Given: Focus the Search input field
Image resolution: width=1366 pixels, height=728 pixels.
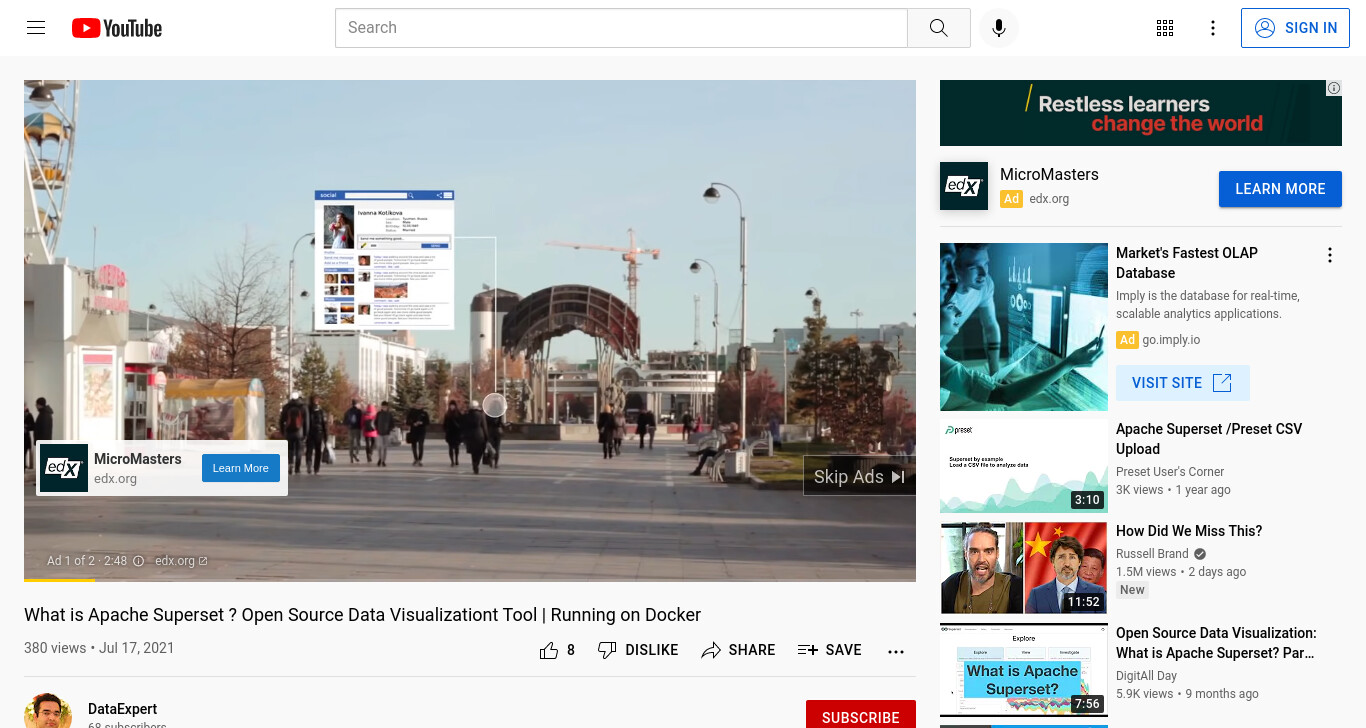Looking at the screenshot, I should (x=621, y=28).
